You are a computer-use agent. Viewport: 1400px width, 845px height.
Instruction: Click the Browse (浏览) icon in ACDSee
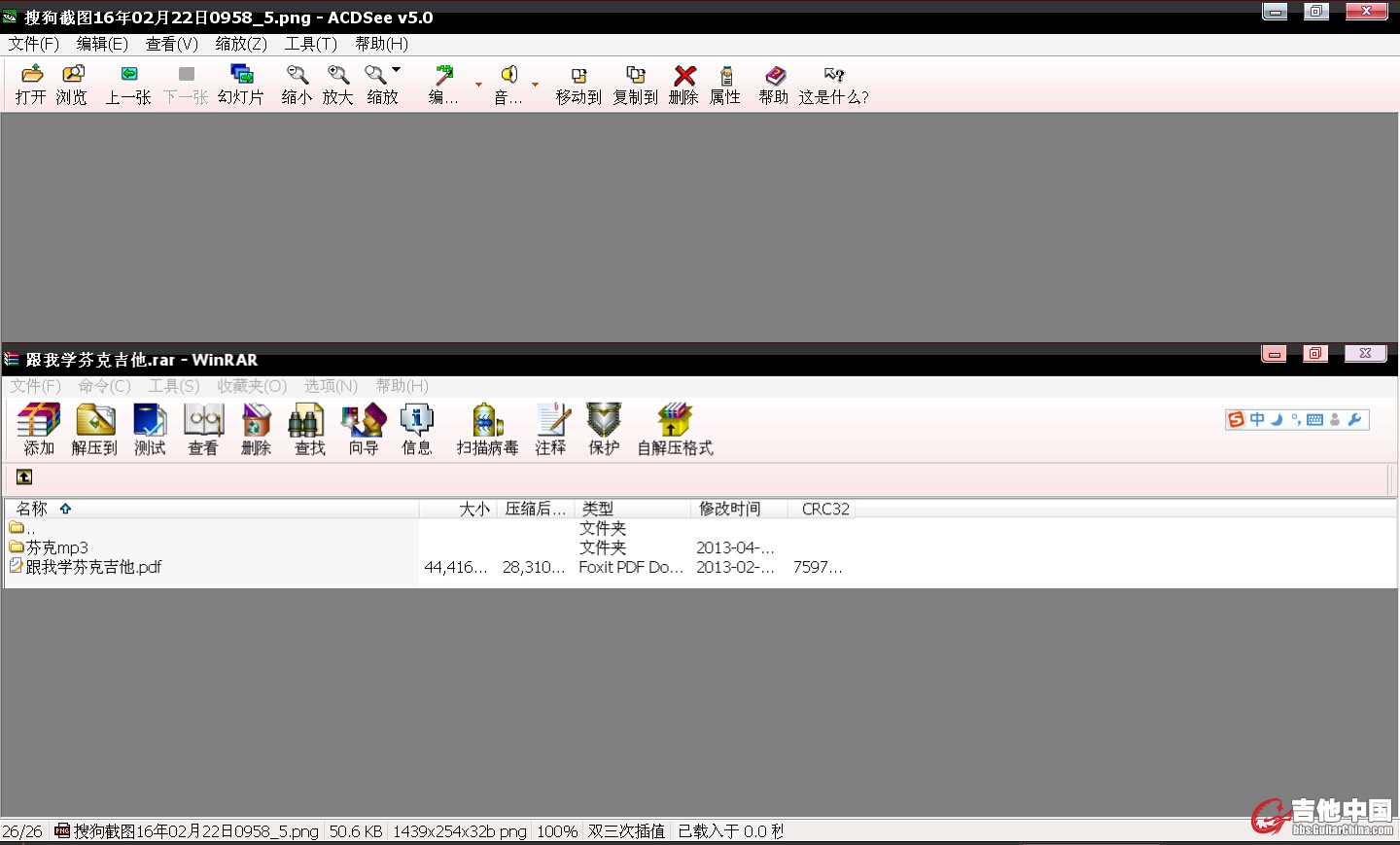tap(73, 74)
